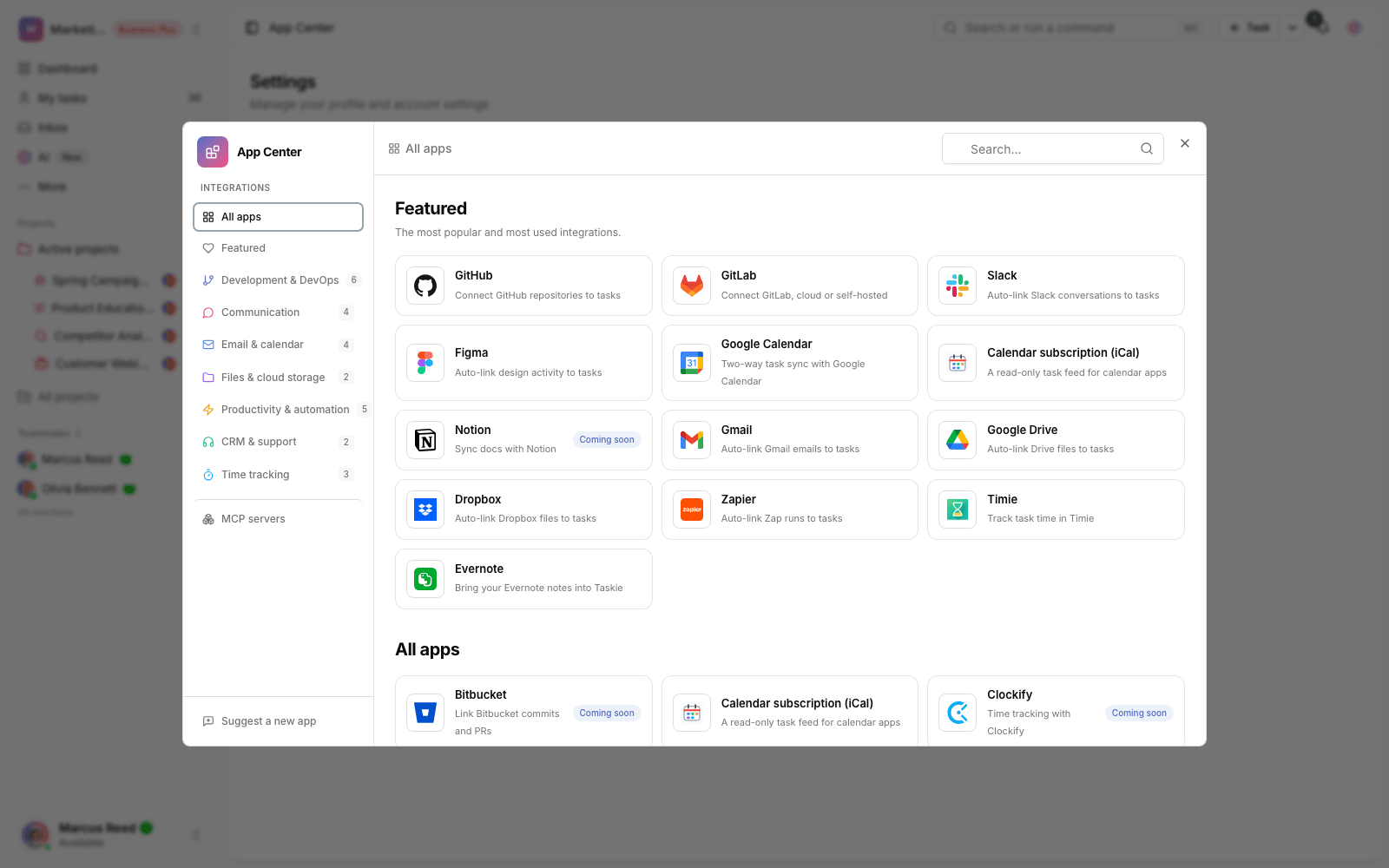Open the Google Calendar icon
This screenshot has height=868, width=1389.
tap(692, 363)
